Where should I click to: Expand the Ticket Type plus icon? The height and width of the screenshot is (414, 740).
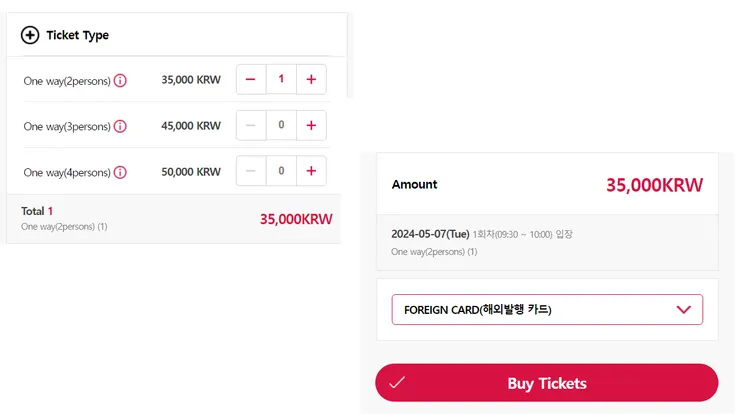pos(30,35)
